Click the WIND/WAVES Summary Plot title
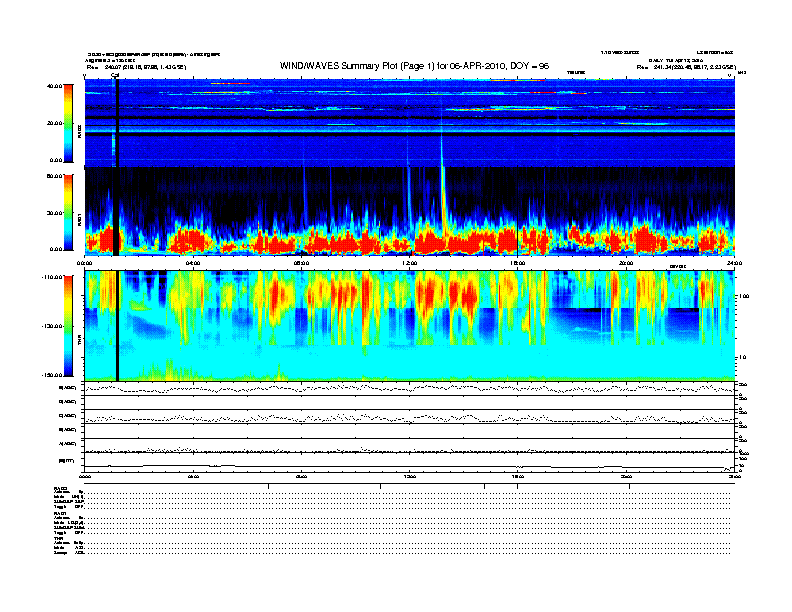792x612 pixels. (414, 66)
